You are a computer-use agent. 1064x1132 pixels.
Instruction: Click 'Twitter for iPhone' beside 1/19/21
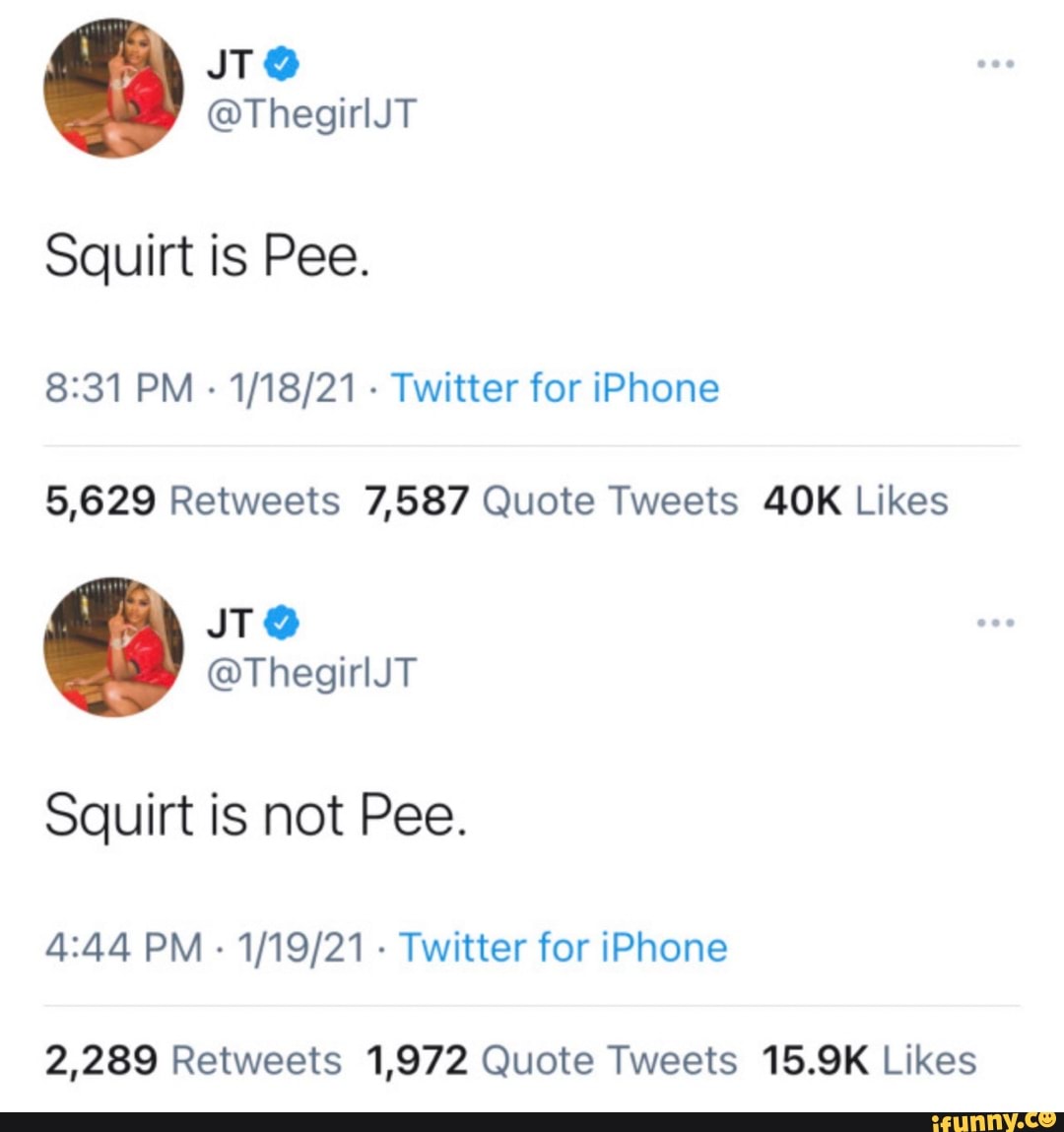(564, 948)
